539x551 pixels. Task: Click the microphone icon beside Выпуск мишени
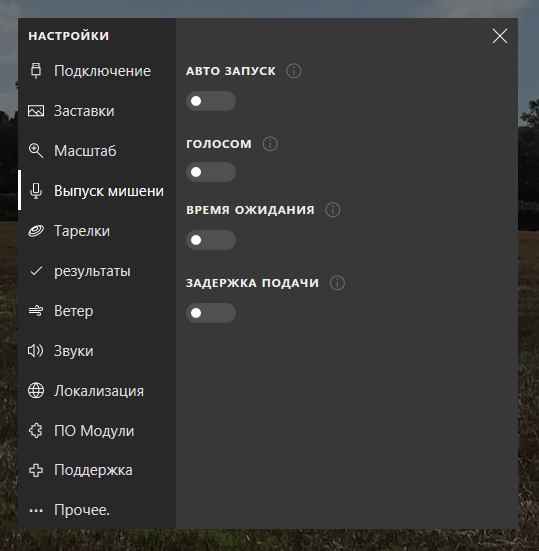click(x=36, y=191)
